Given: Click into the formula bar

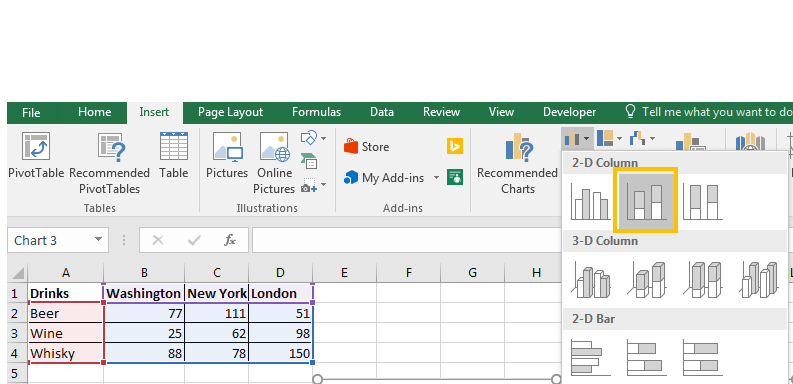Looking at the screenshot, I should [406, 240].
